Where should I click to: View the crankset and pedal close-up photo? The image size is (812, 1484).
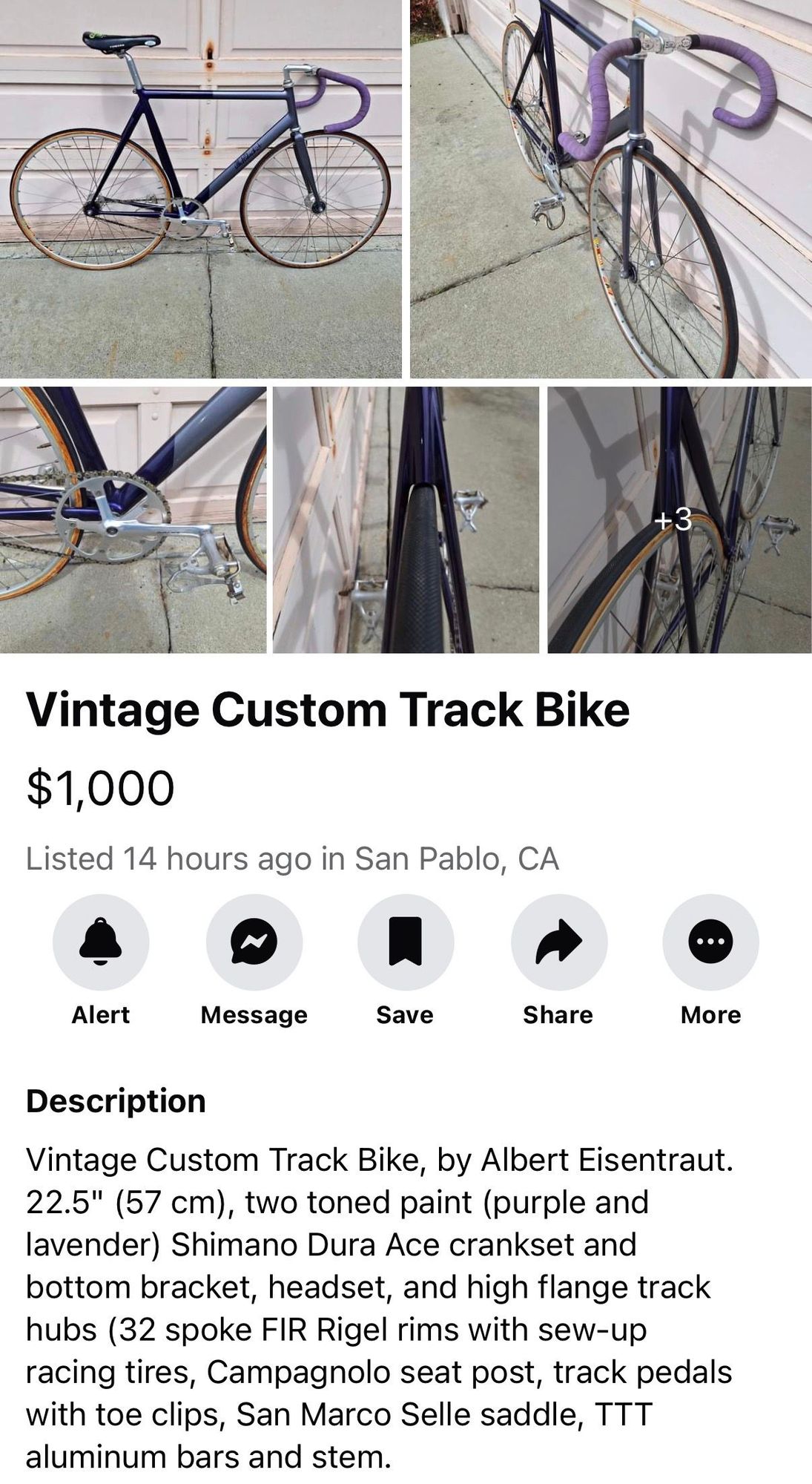pyautogui.click(x=133, y=519)
